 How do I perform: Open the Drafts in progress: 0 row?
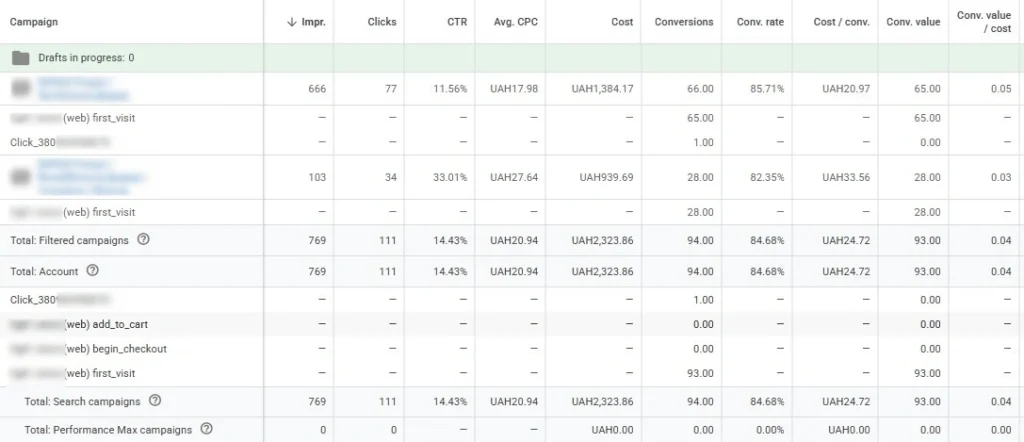(86, 58)
